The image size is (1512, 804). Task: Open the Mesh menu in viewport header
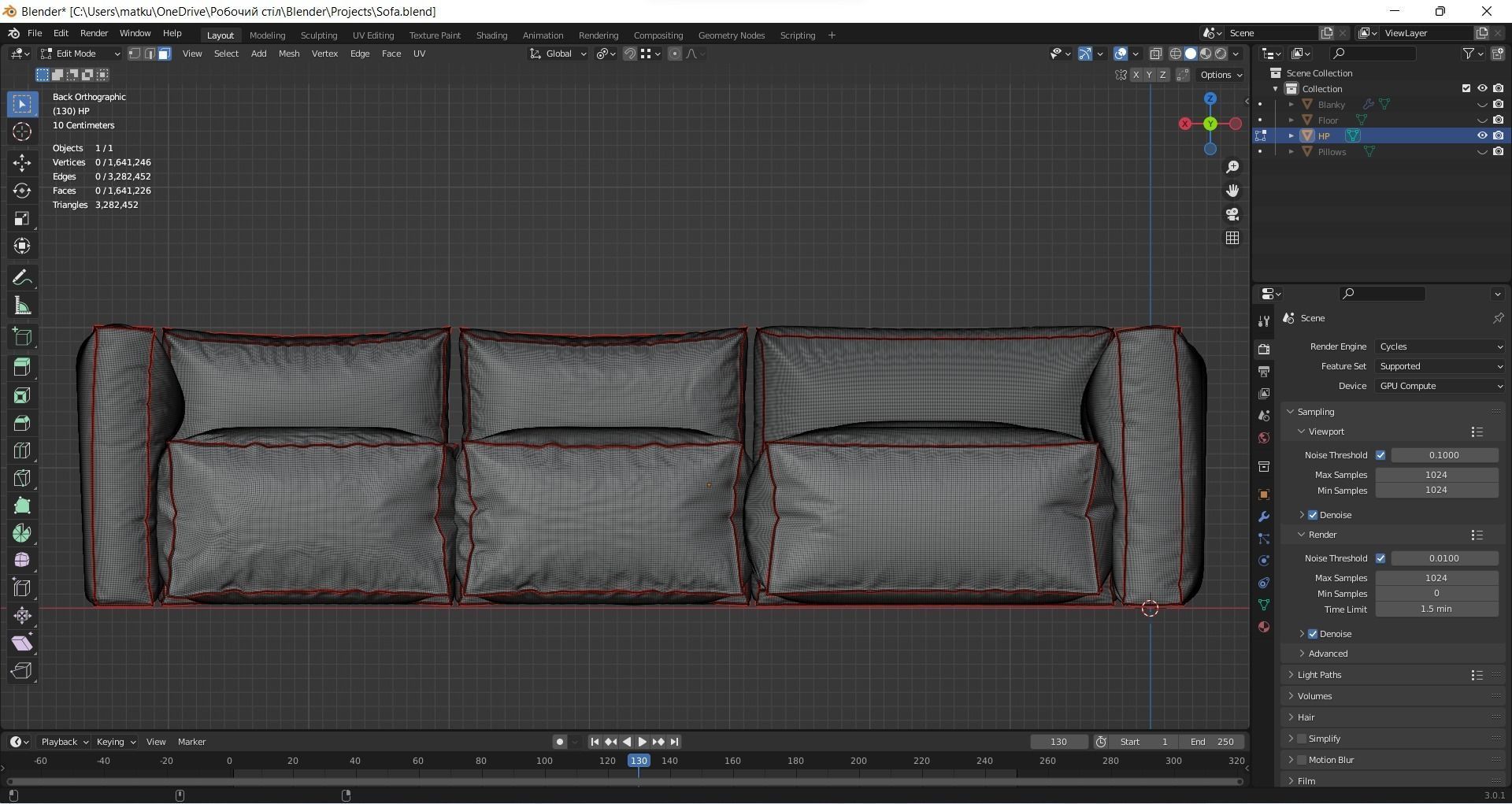[x=289, y=54]
